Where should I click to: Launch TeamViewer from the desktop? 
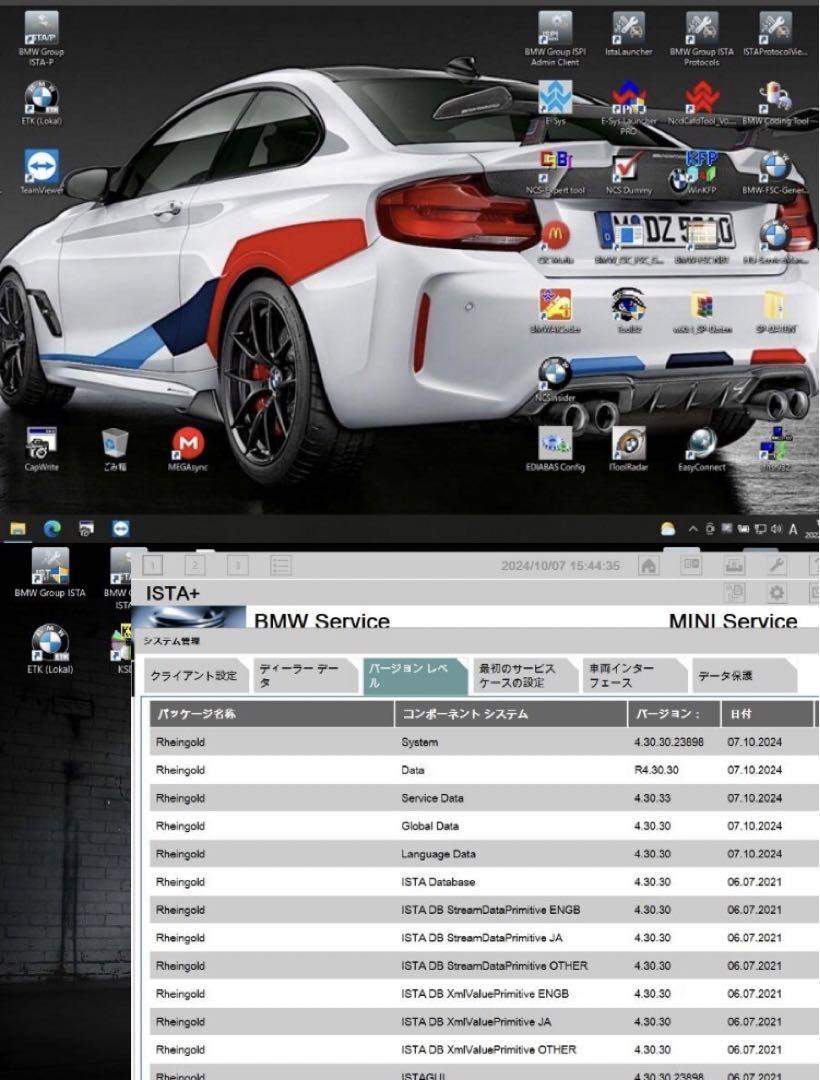(41, 172)
